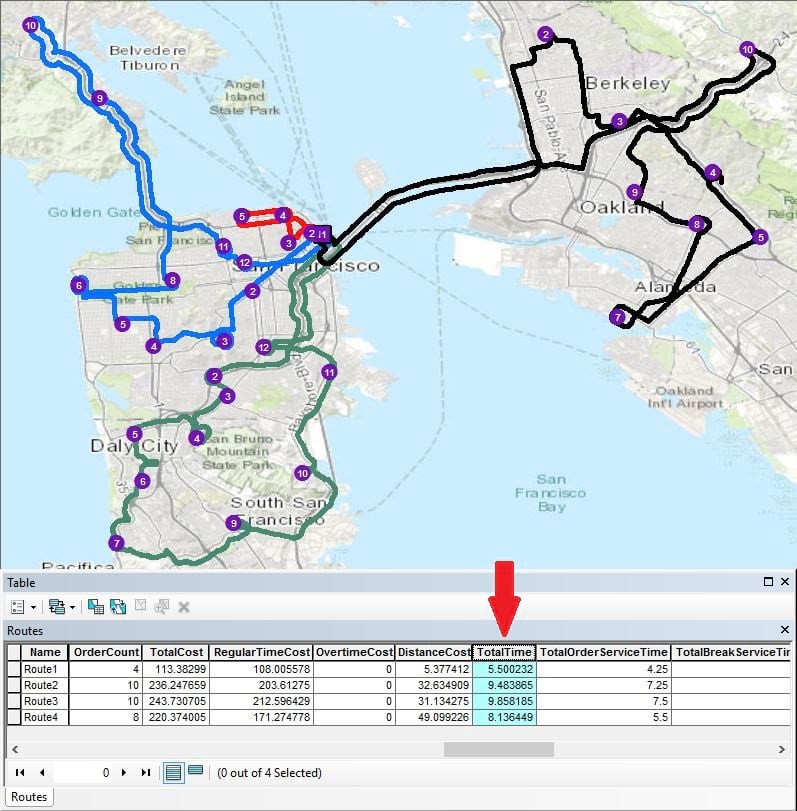Toggle Show Selected Records view

tap(196, 771)
